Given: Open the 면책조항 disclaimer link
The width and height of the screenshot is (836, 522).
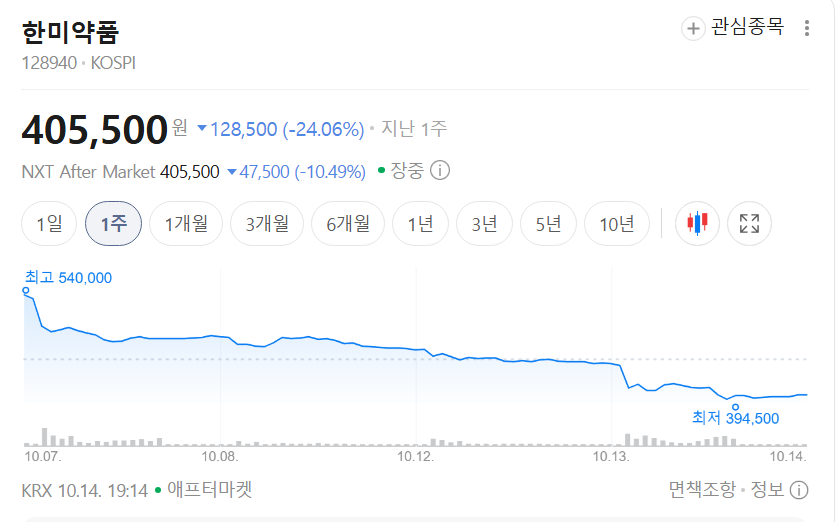Looking at the screenshot, I should point(702,489).
